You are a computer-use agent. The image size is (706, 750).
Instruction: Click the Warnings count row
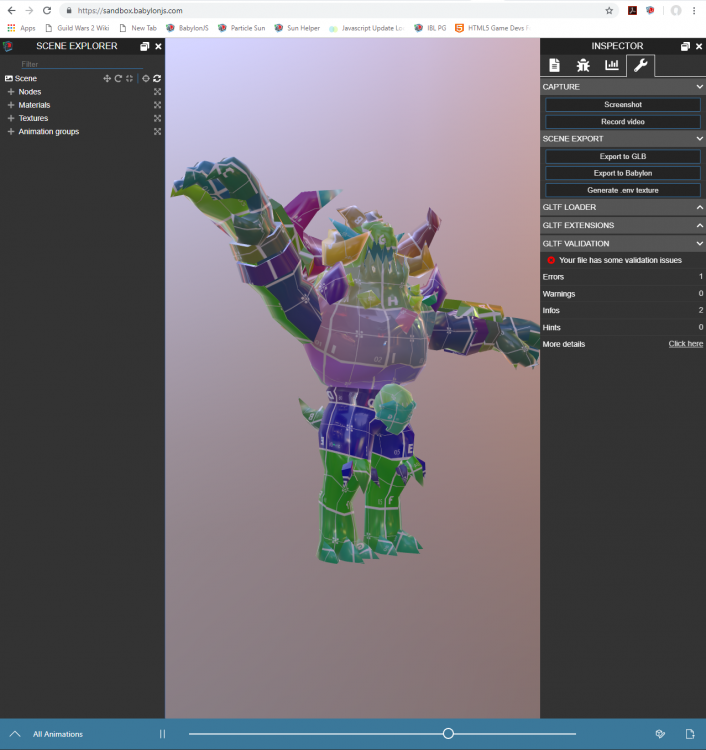(623, 294)
